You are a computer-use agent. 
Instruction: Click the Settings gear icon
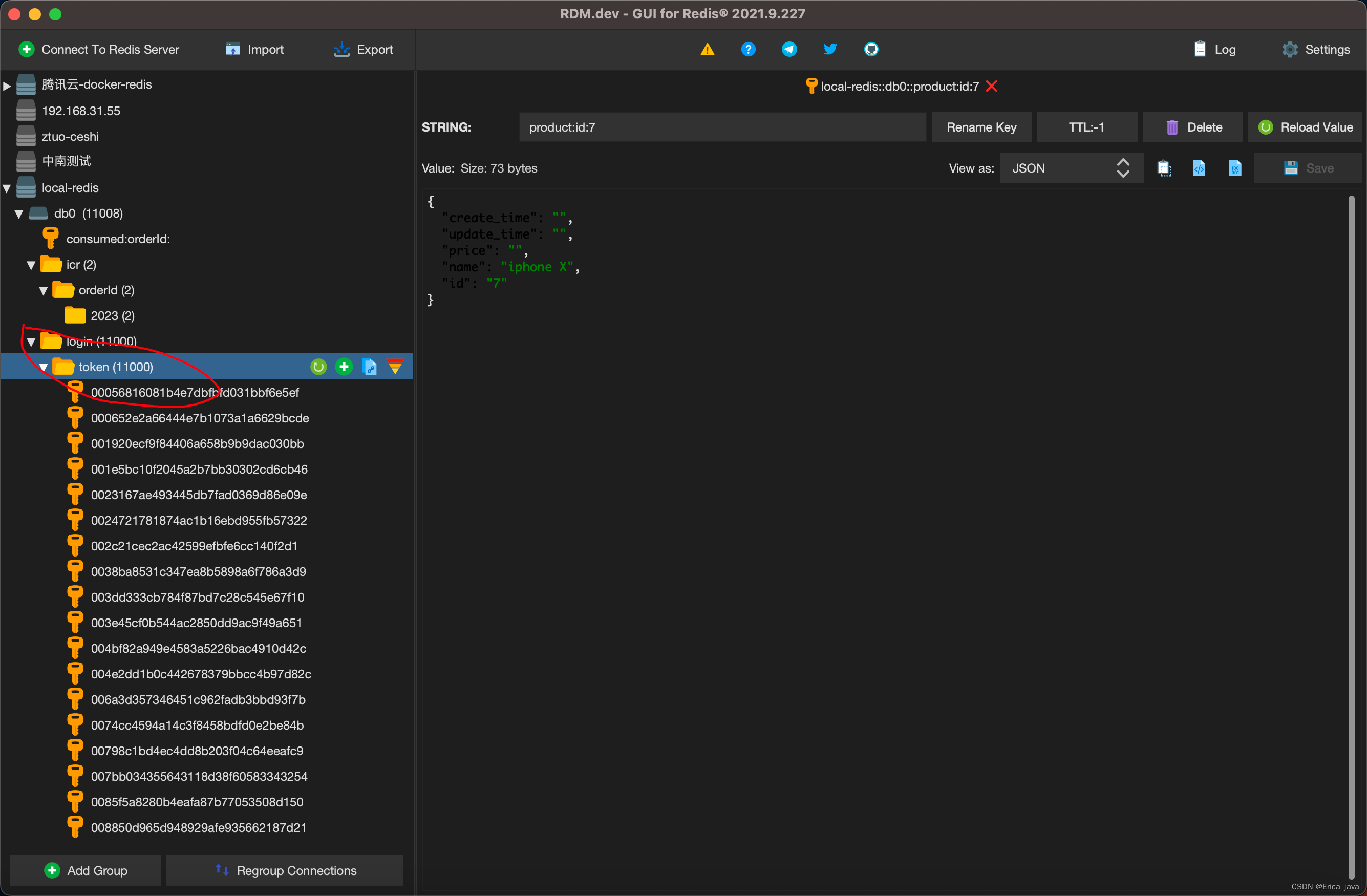[x=1290, y=49]
